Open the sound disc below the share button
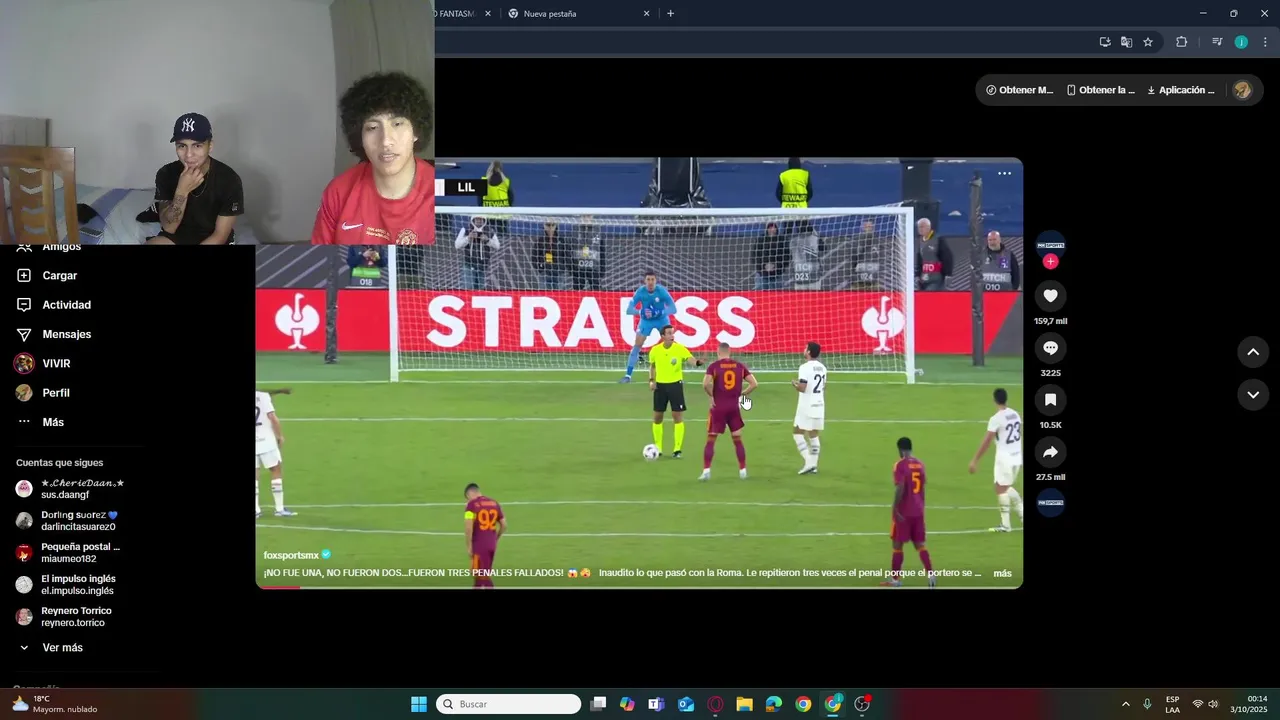The height and width of the screenshot is (720, 1280). (x=1050, y=502)
